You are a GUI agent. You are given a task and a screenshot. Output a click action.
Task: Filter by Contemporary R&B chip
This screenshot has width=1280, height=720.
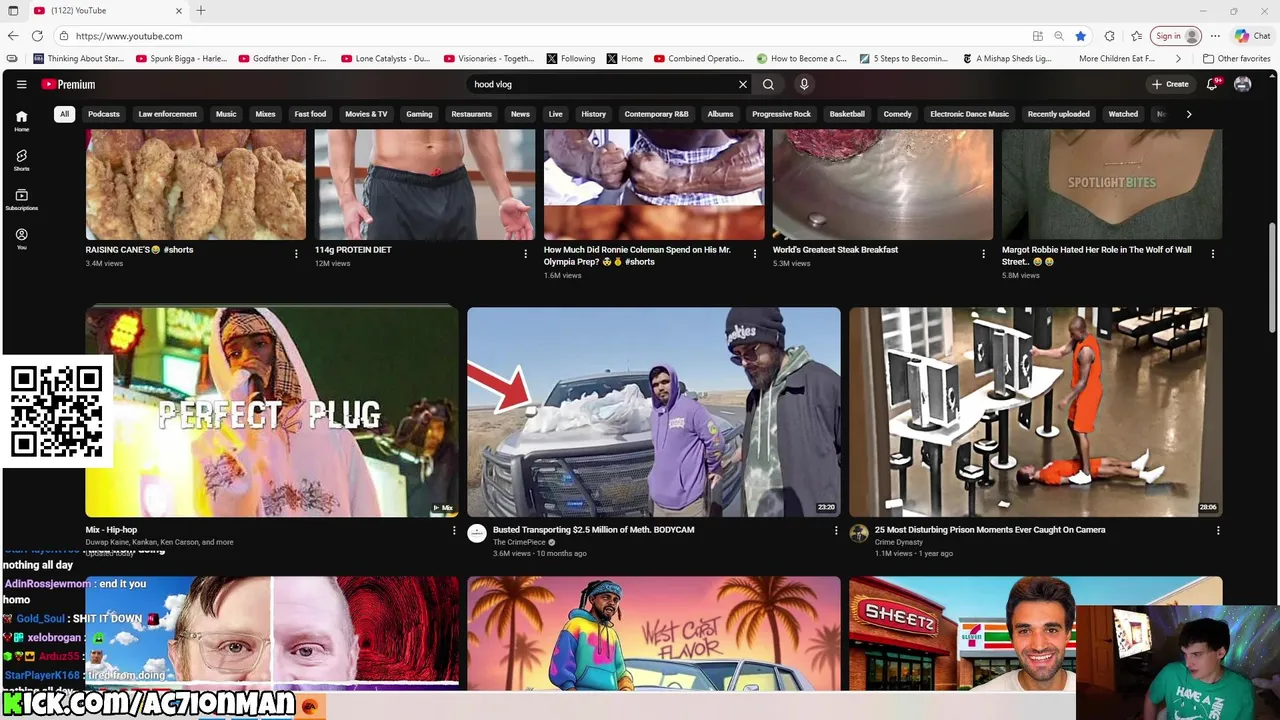coord(656,114)
